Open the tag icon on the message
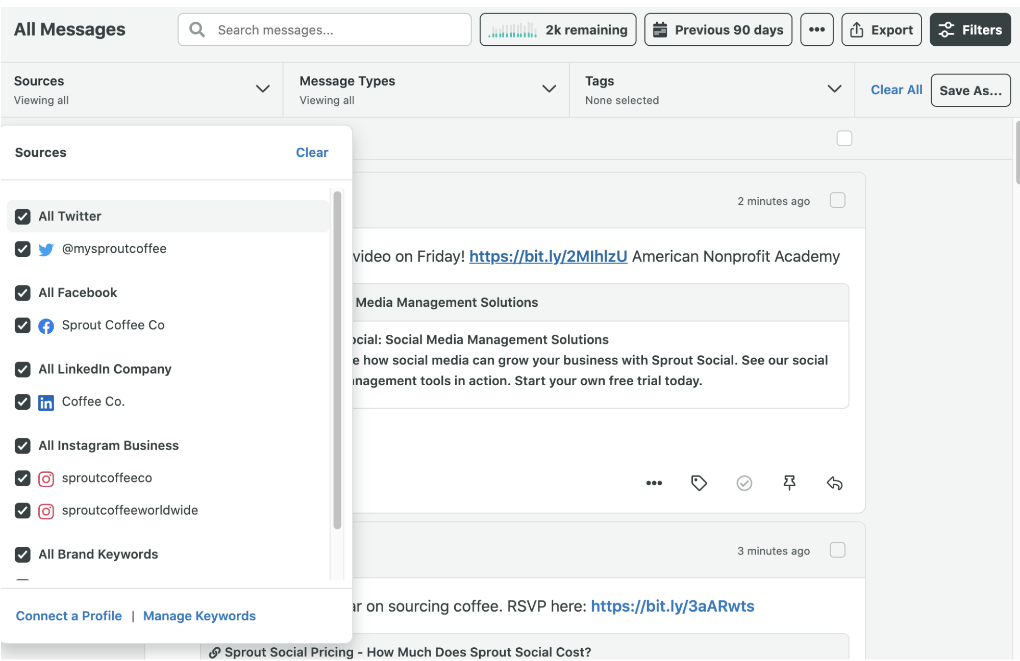 (x=699, y=483)
